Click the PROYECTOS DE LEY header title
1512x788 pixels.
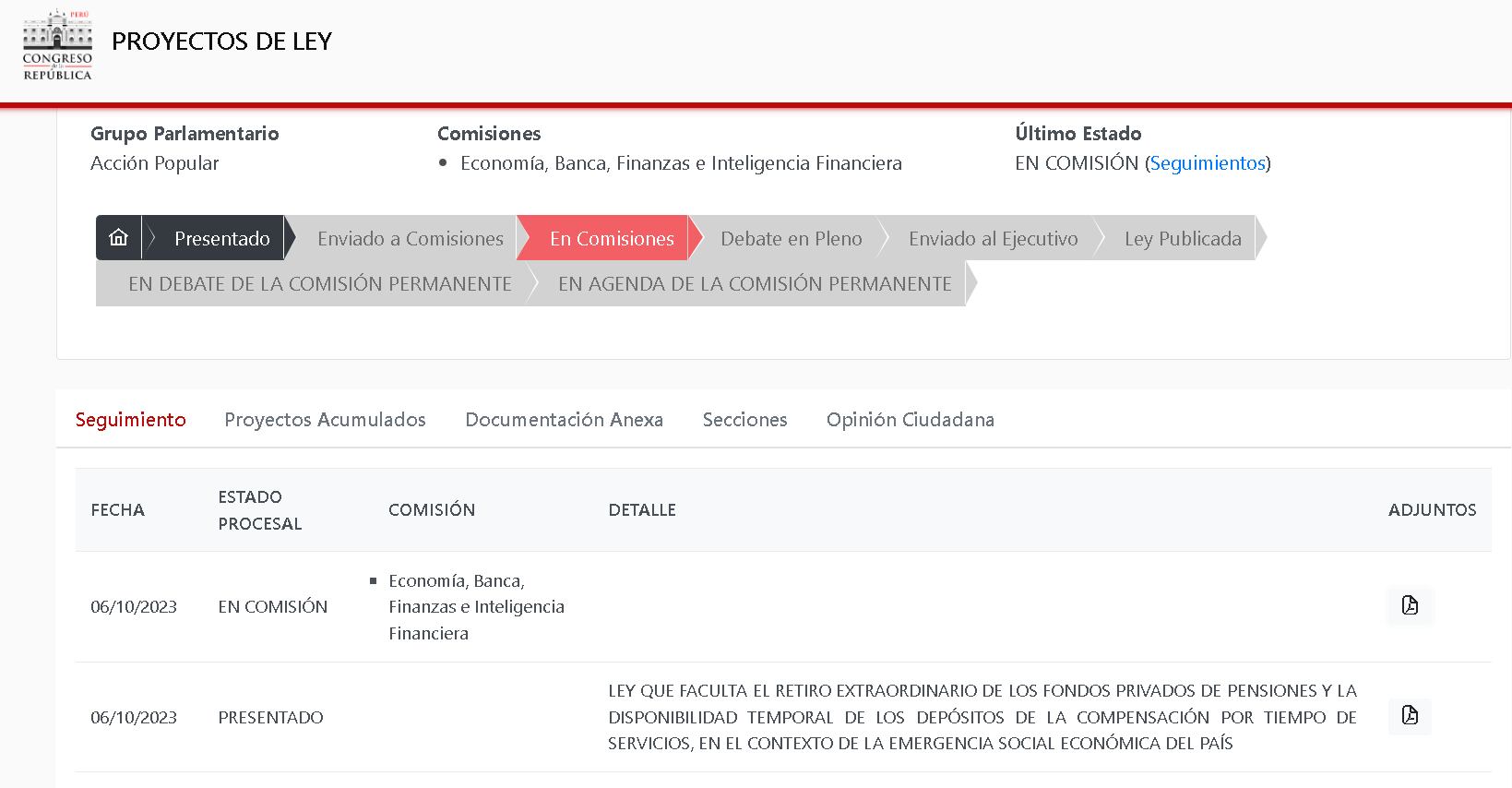point(221,42)
